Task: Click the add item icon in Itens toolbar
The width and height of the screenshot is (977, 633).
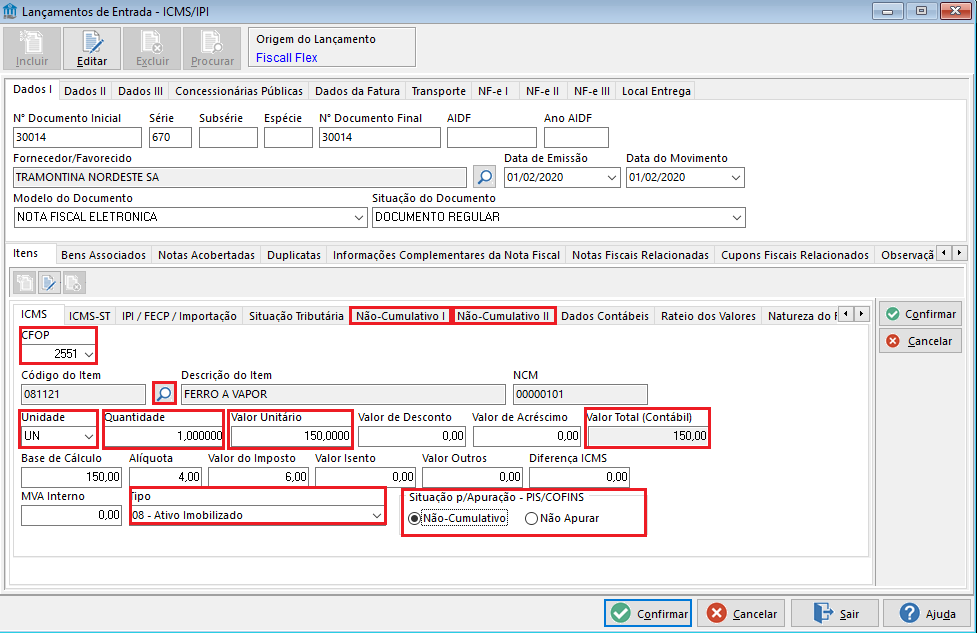Action: [x=25, y=283]
